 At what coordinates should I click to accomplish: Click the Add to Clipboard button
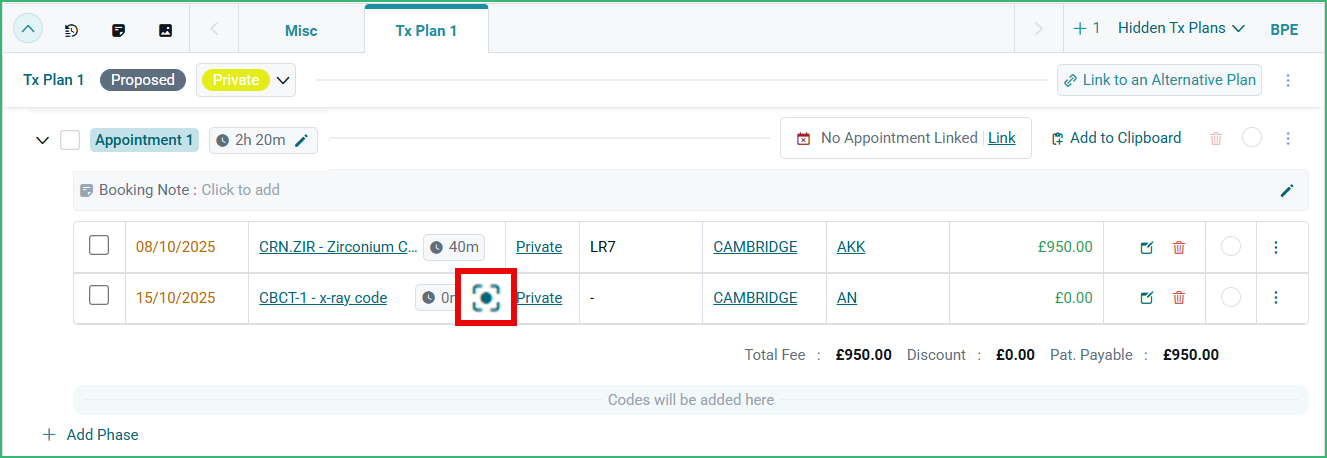1116,138
